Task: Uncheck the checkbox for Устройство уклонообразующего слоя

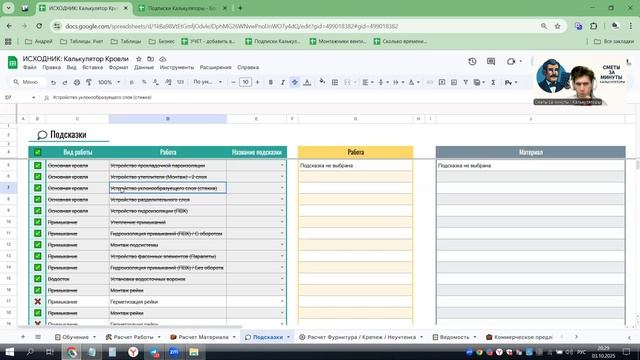Action: (x=38, y=188)
